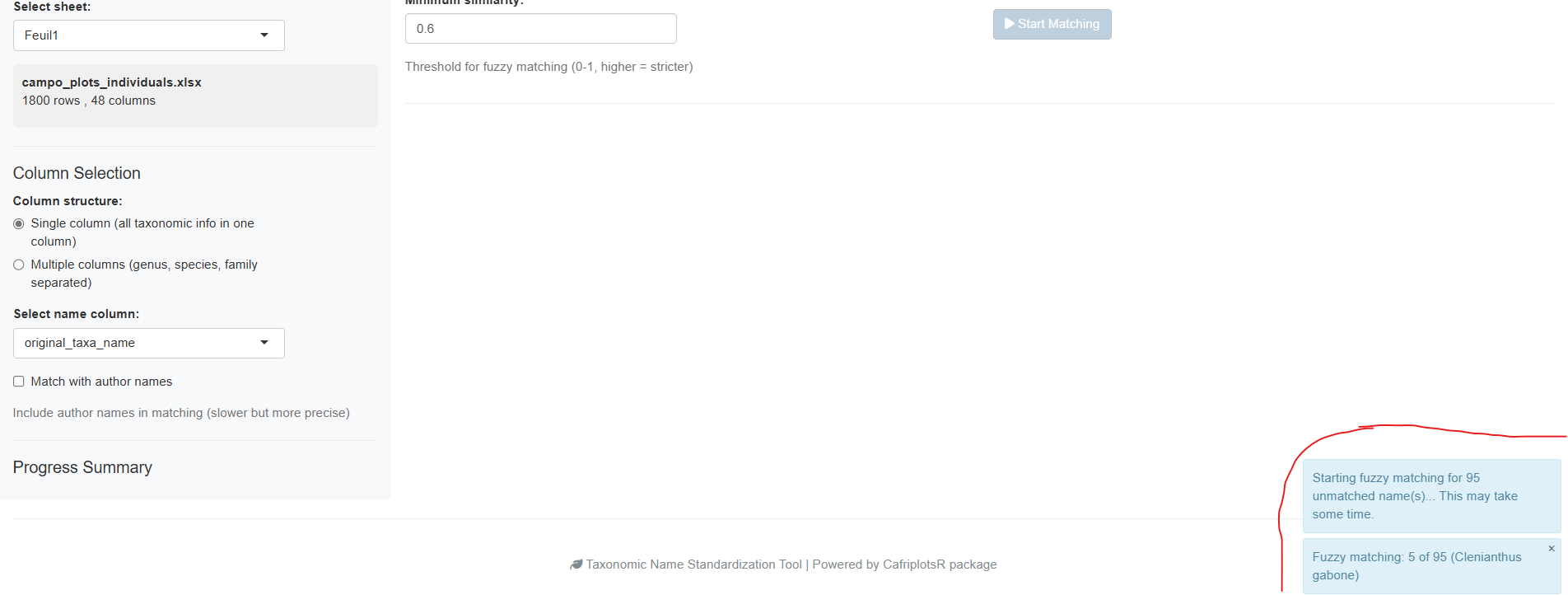The image size is (1568, 595).
Task: Select Single column structure radio button
Action: point(19,224)
